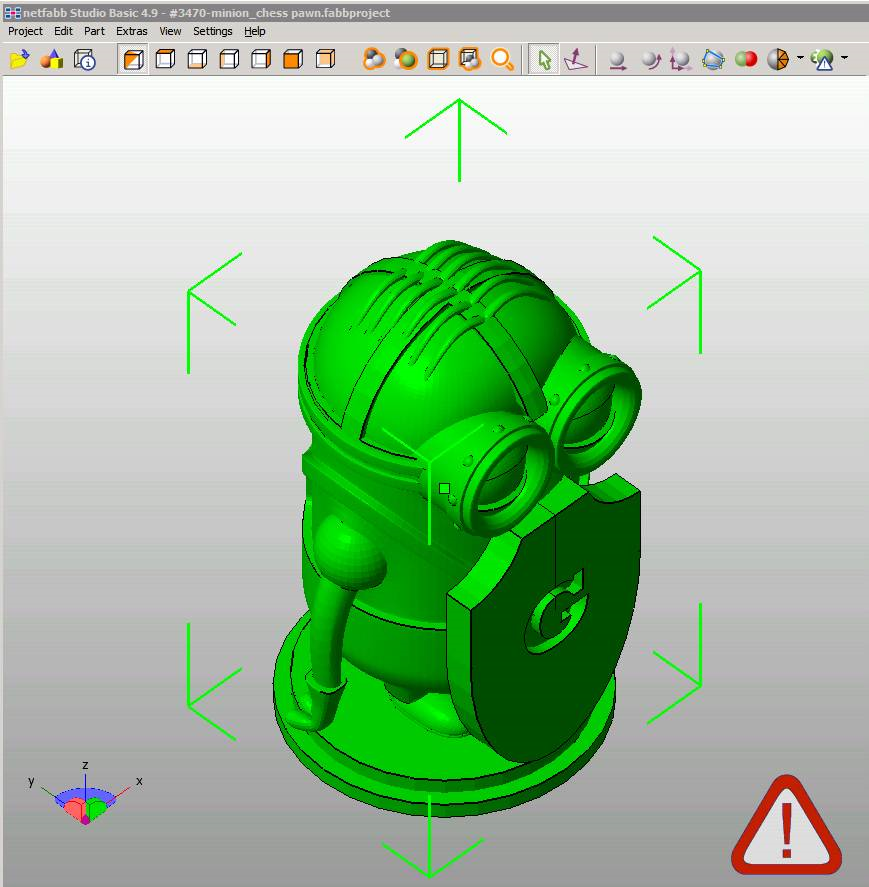Open an existing project file
Screen dimensions: 869x887
pos(20,58)
